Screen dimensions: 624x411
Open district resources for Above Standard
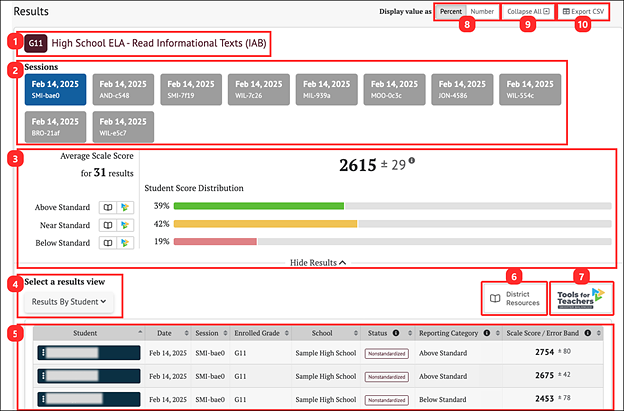click(108, 207)
